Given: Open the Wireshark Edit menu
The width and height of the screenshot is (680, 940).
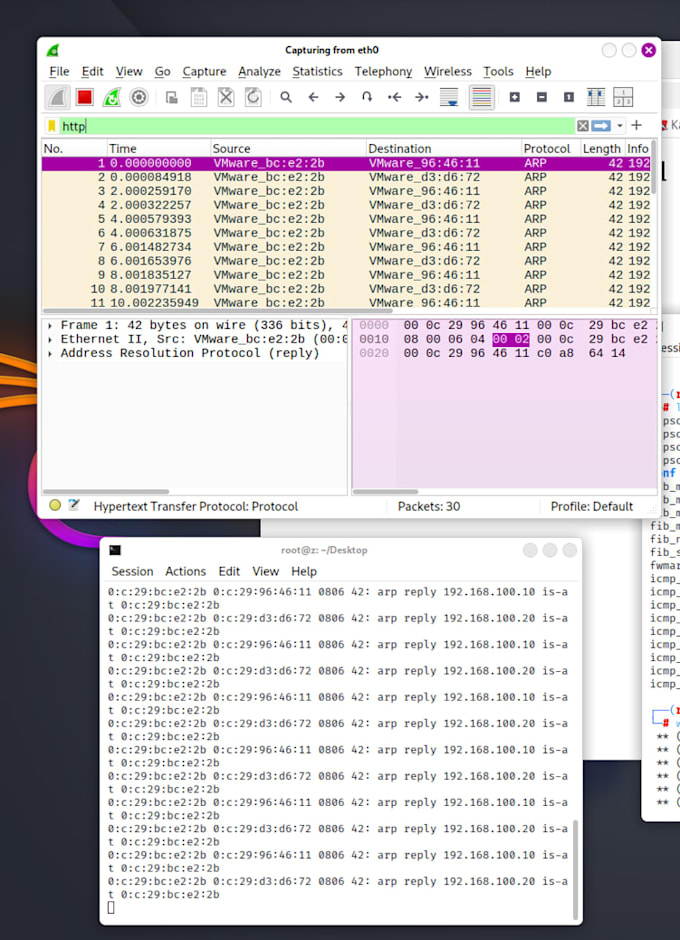Looking at the screenshot, I should [x=92, y=71].
